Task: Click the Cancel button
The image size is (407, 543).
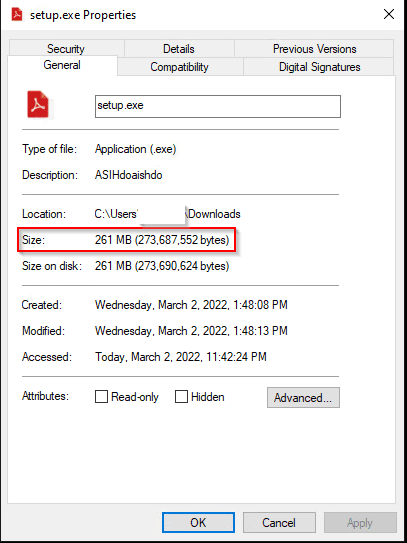Action: (279, 523)
